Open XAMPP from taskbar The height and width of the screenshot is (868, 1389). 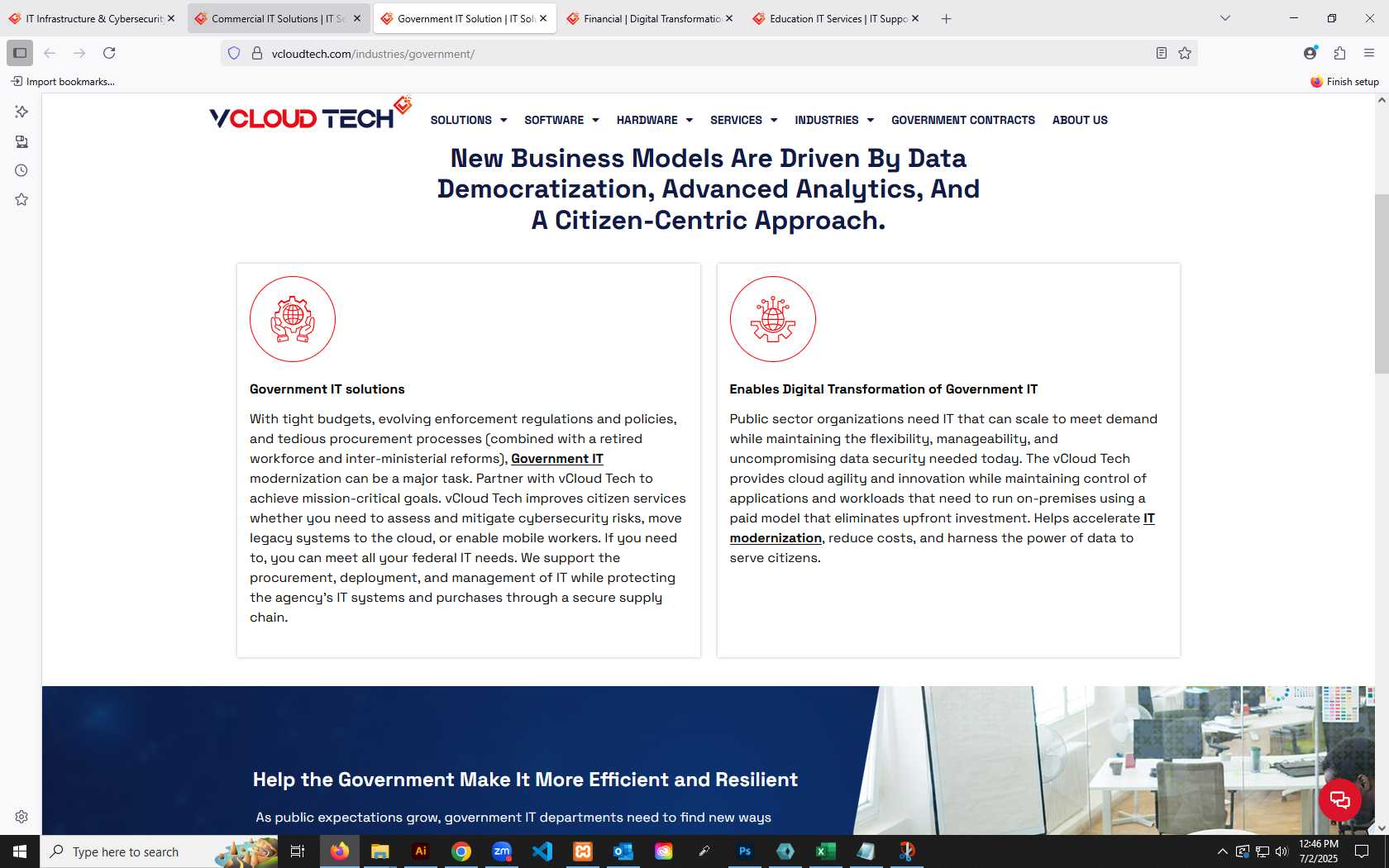(583, 851)
